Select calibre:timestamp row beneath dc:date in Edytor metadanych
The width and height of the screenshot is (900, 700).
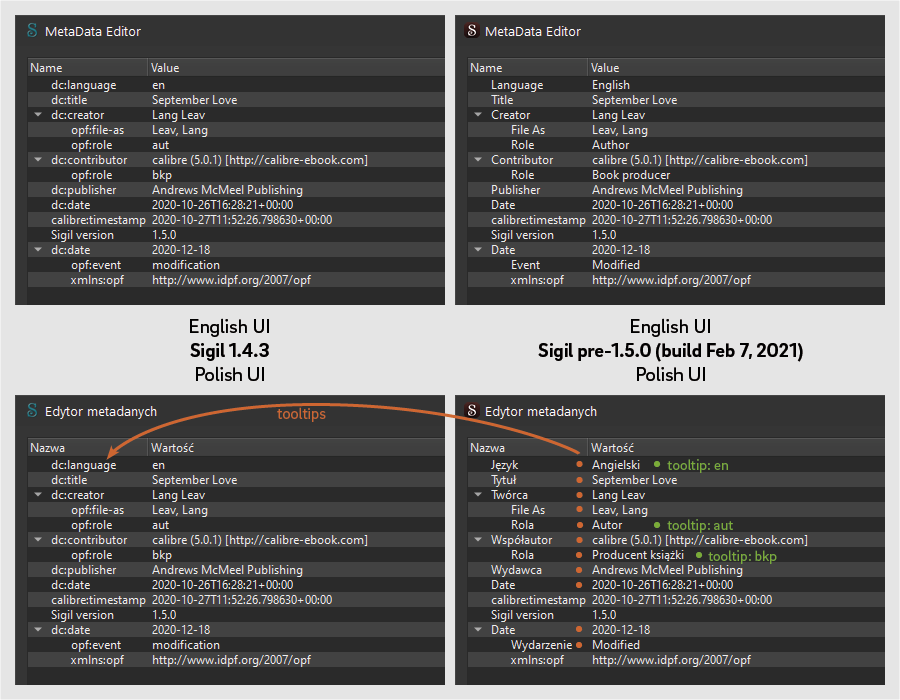[236, 600]
